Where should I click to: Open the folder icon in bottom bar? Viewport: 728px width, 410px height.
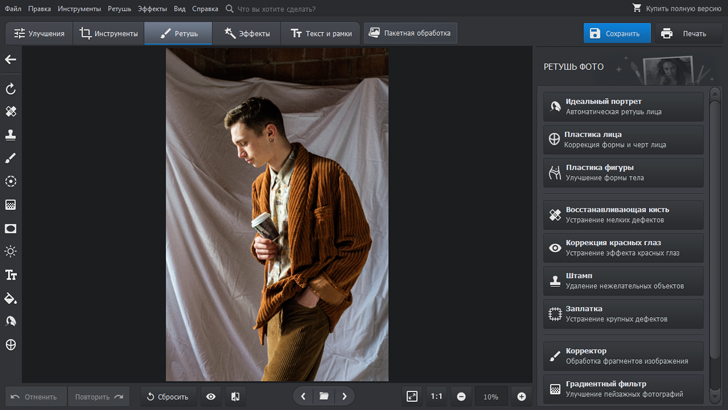[324, 397]
